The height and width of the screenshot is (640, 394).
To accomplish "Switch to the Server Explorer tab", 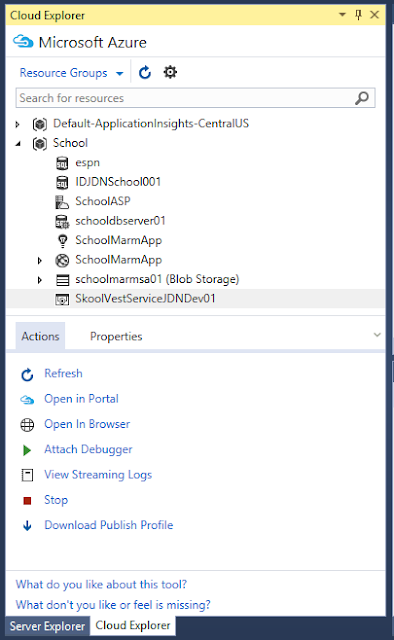I will click(x=47, y=626).
